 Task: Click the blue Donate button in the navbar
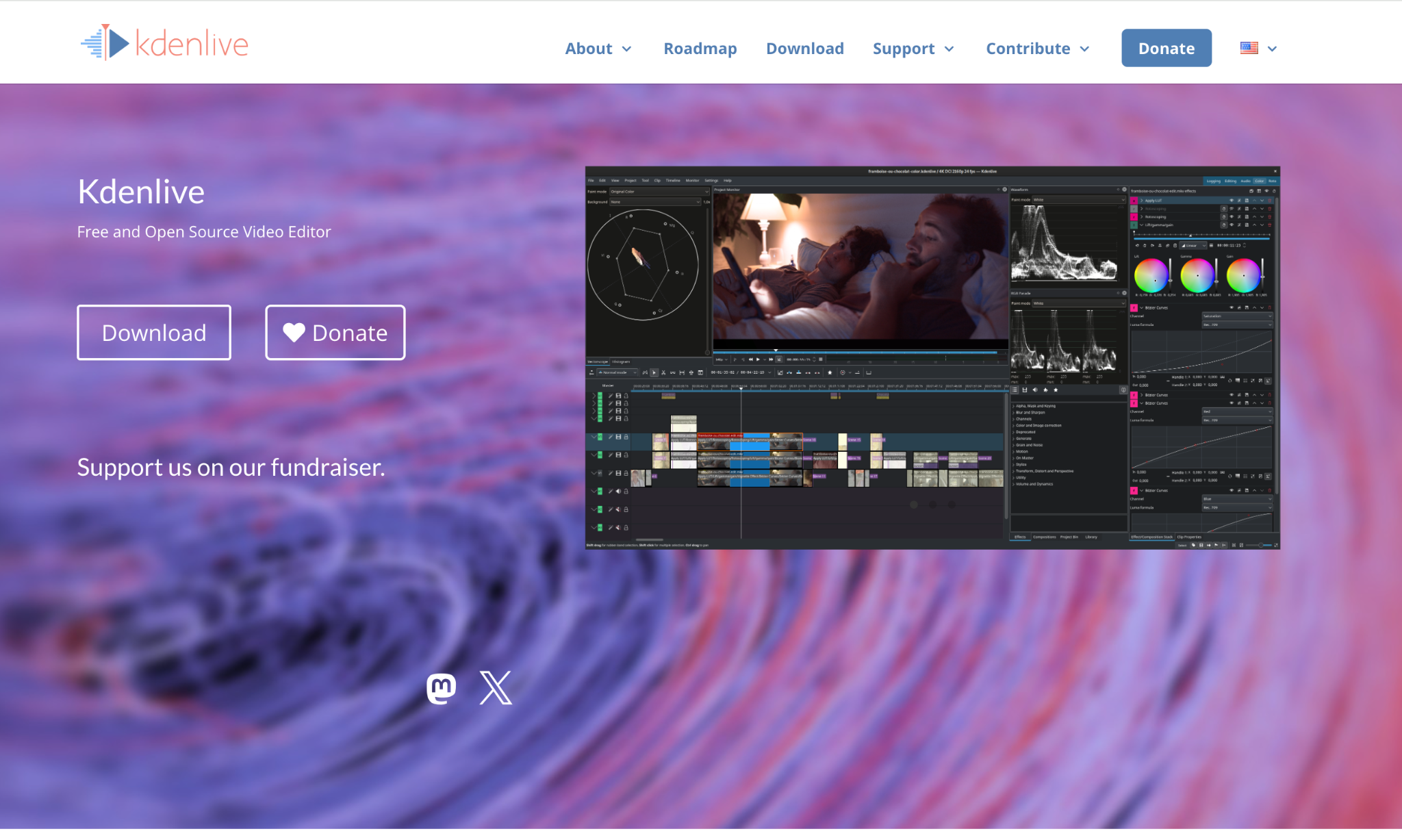[x=1166, y=48]
